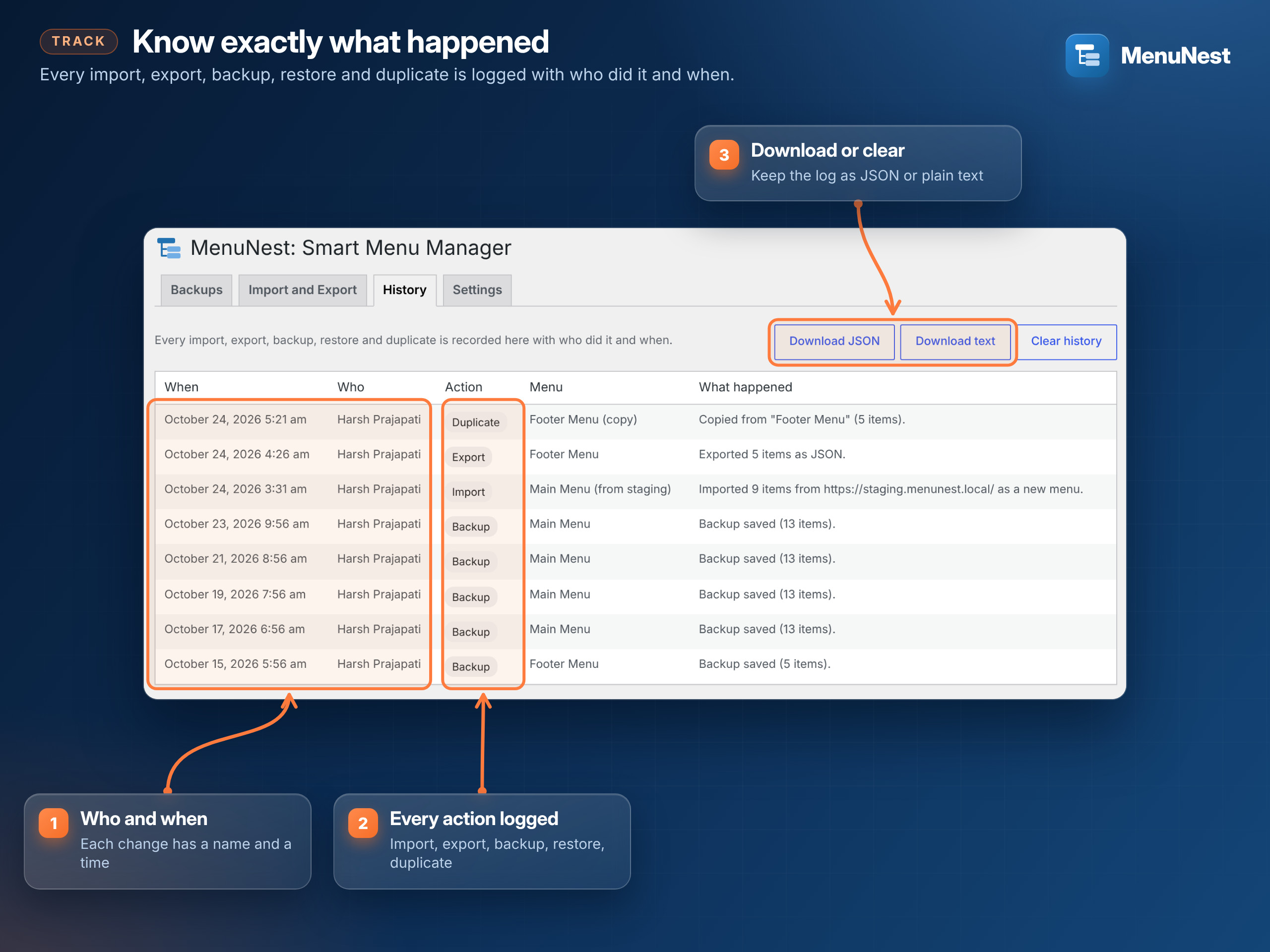Viewport: 1270px width, 952px height.
Task: Click the 'Menu' column header
Action: 545,387
